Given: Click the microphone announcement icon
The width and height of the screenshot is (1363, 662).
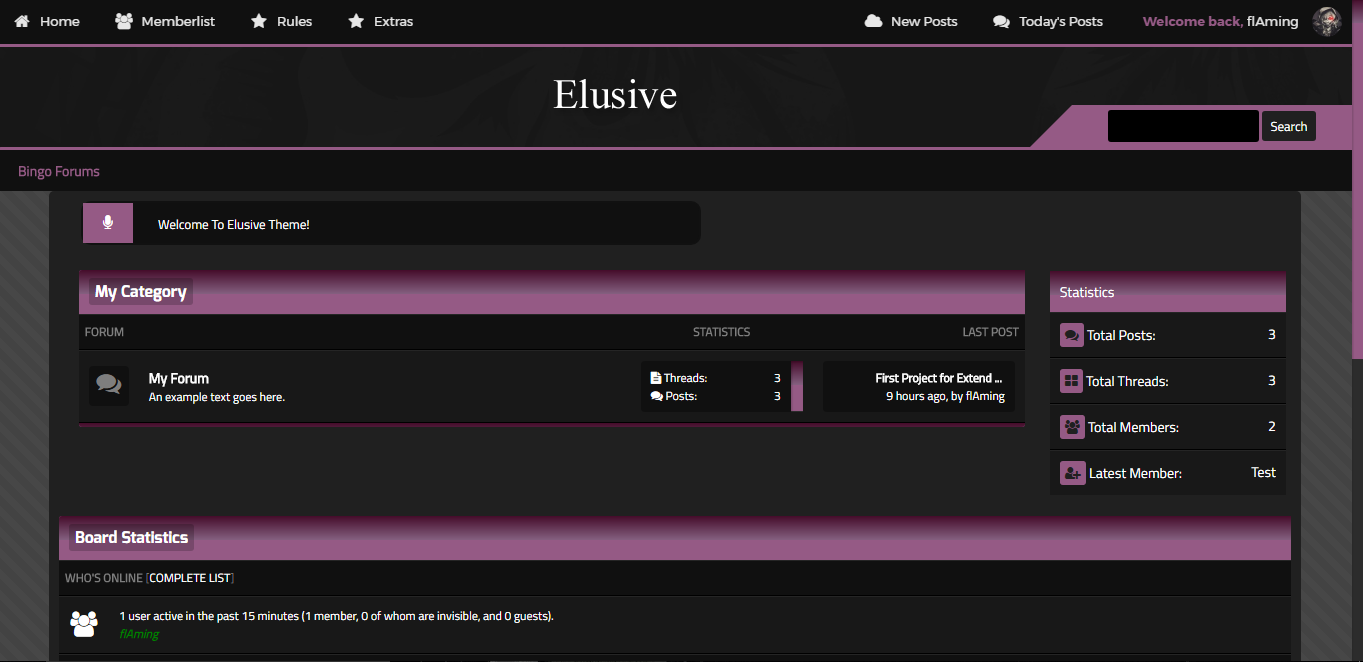Looking at the screenshot, I should (x=108, y=223).
